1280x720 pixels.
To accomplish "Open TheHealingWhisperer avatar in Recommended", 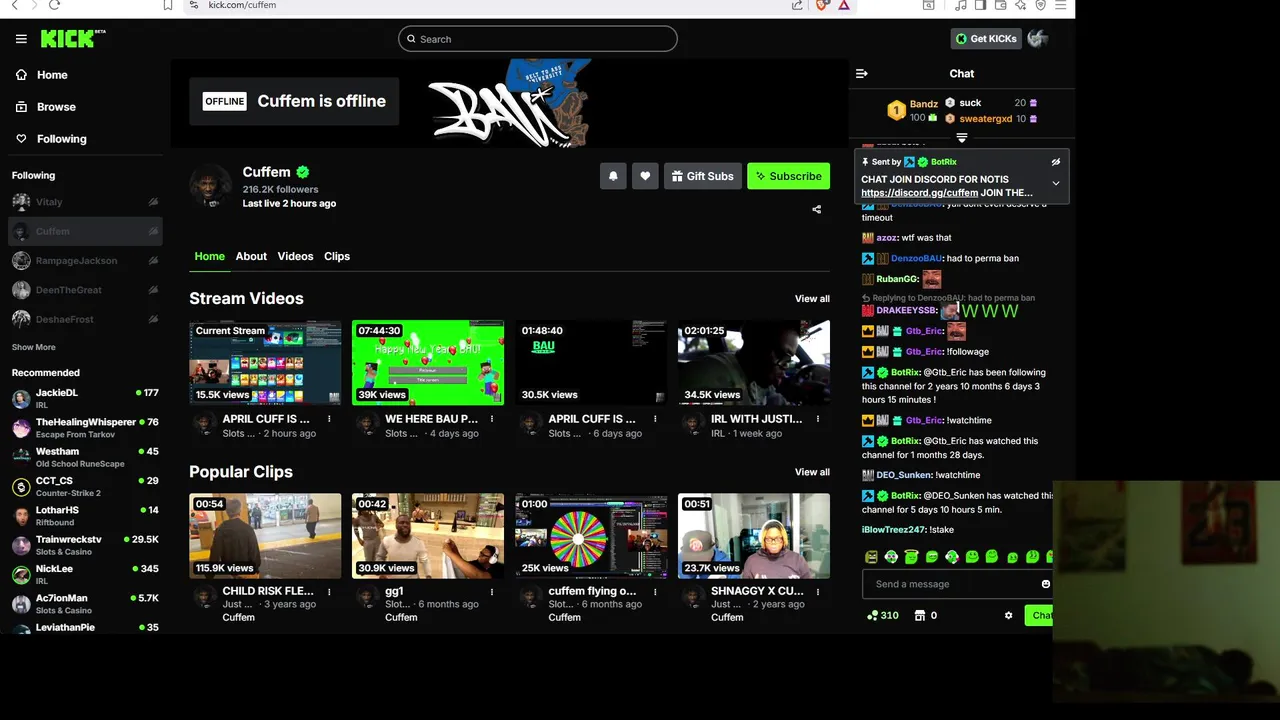I will [x=21, y=428].
